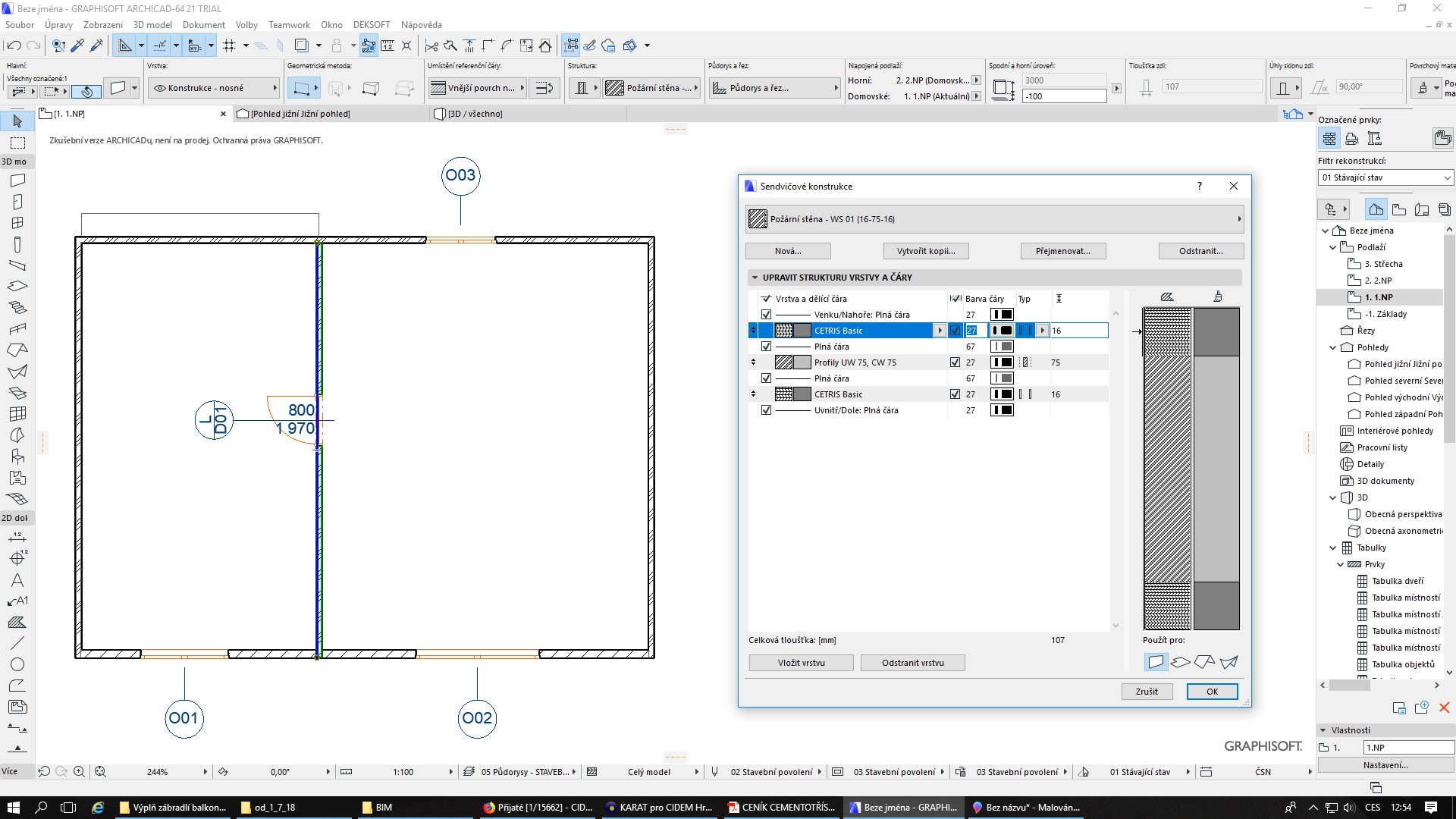
Task: Click the Windows Task View icon on the taskbar
Action: 68,808
